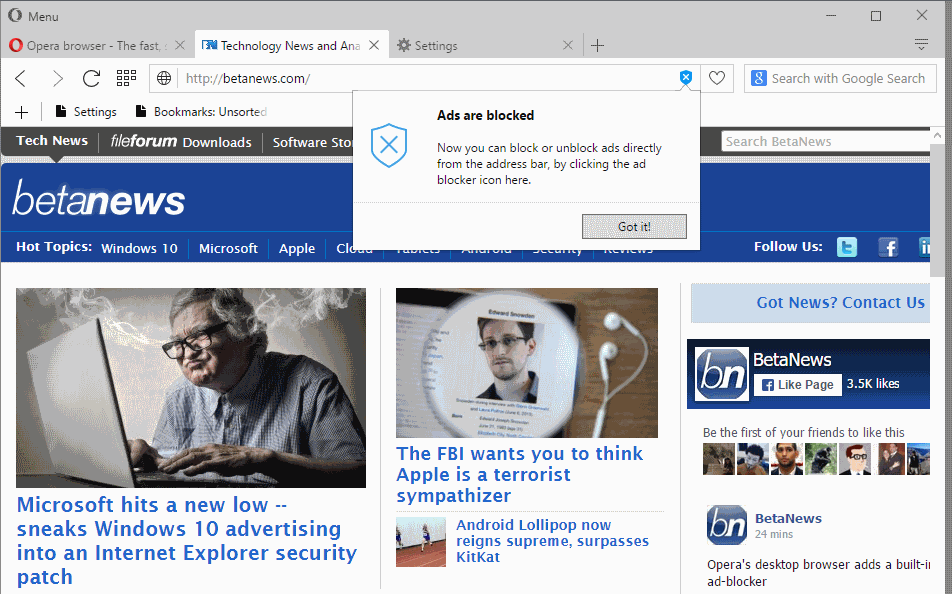Close the Technology News tab
Image resolution: width=952 pixels, height=594 pixels.
point(375,45)
